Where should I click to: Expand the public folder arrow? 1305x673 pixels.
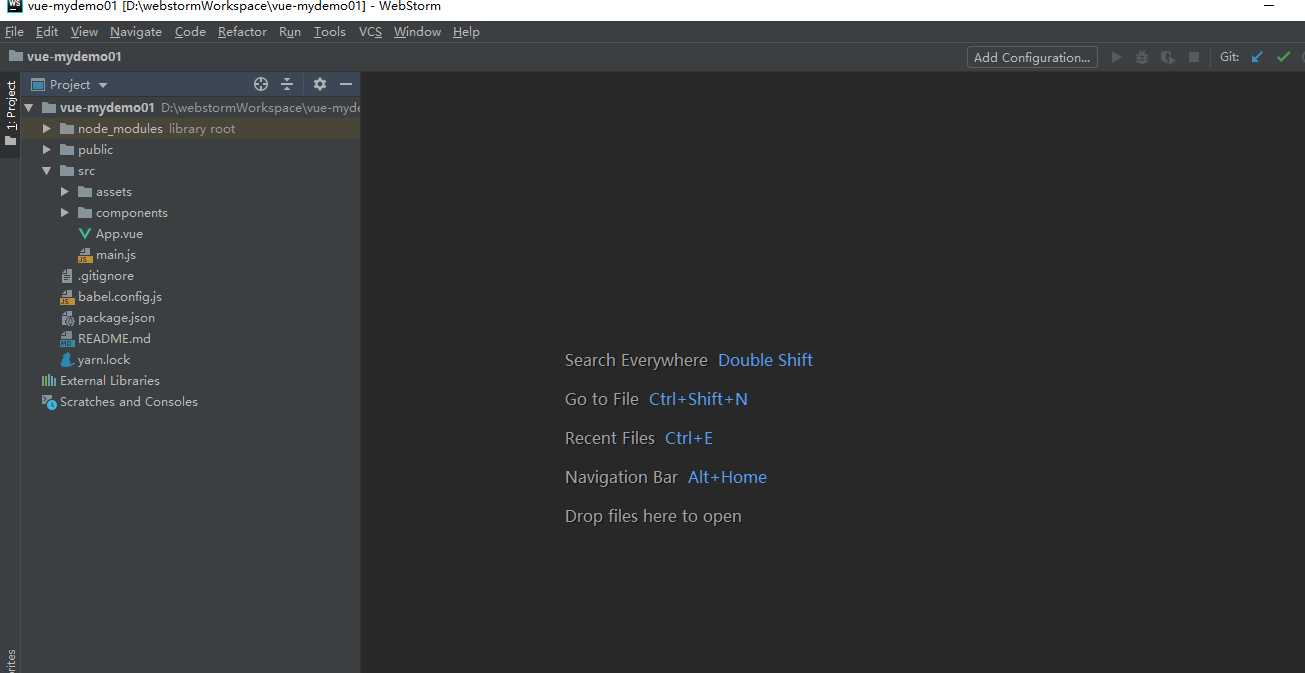[x=46, y=150]
